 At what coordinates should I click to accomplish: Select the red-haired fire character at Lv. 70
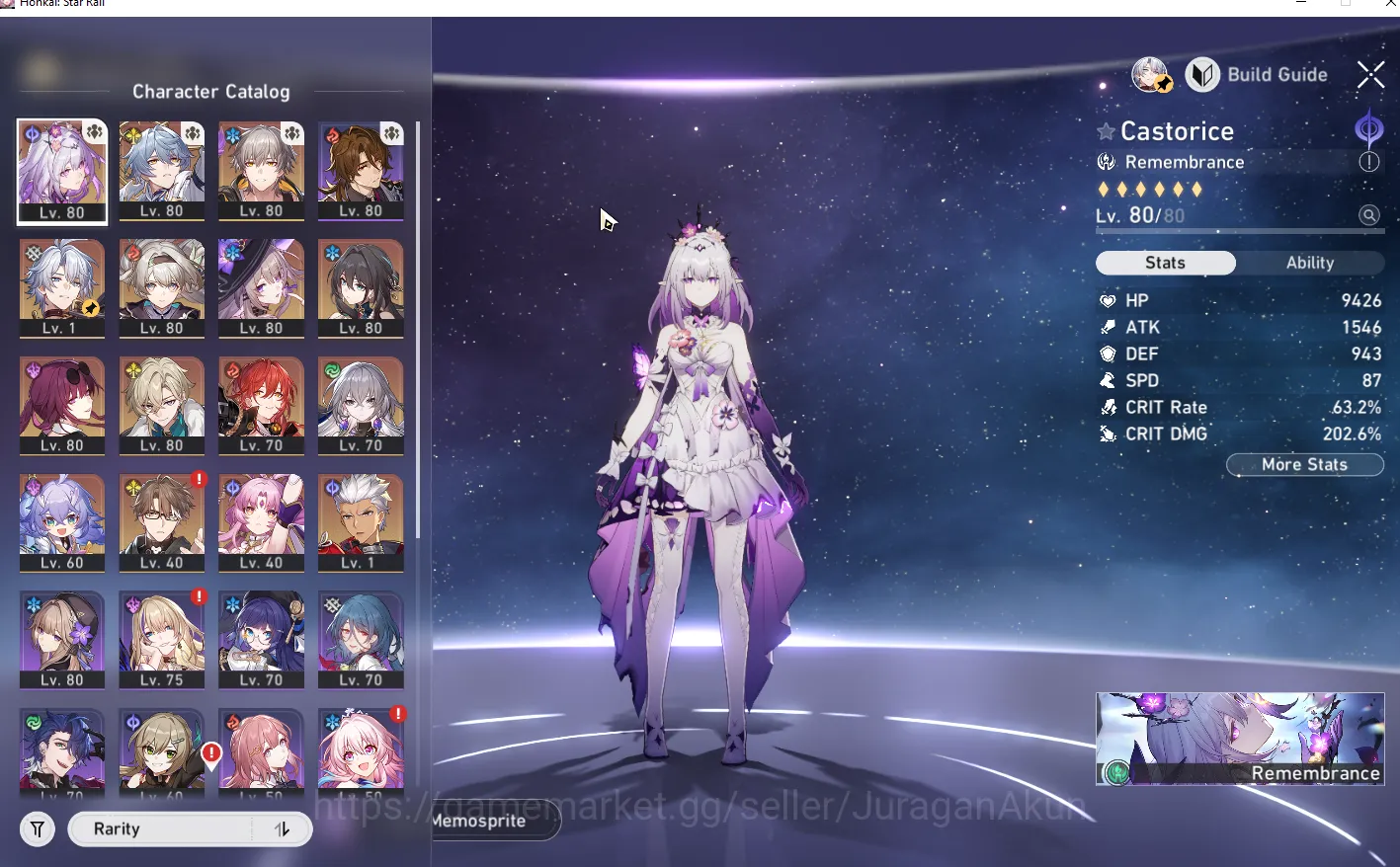click(x=261, y=406)
